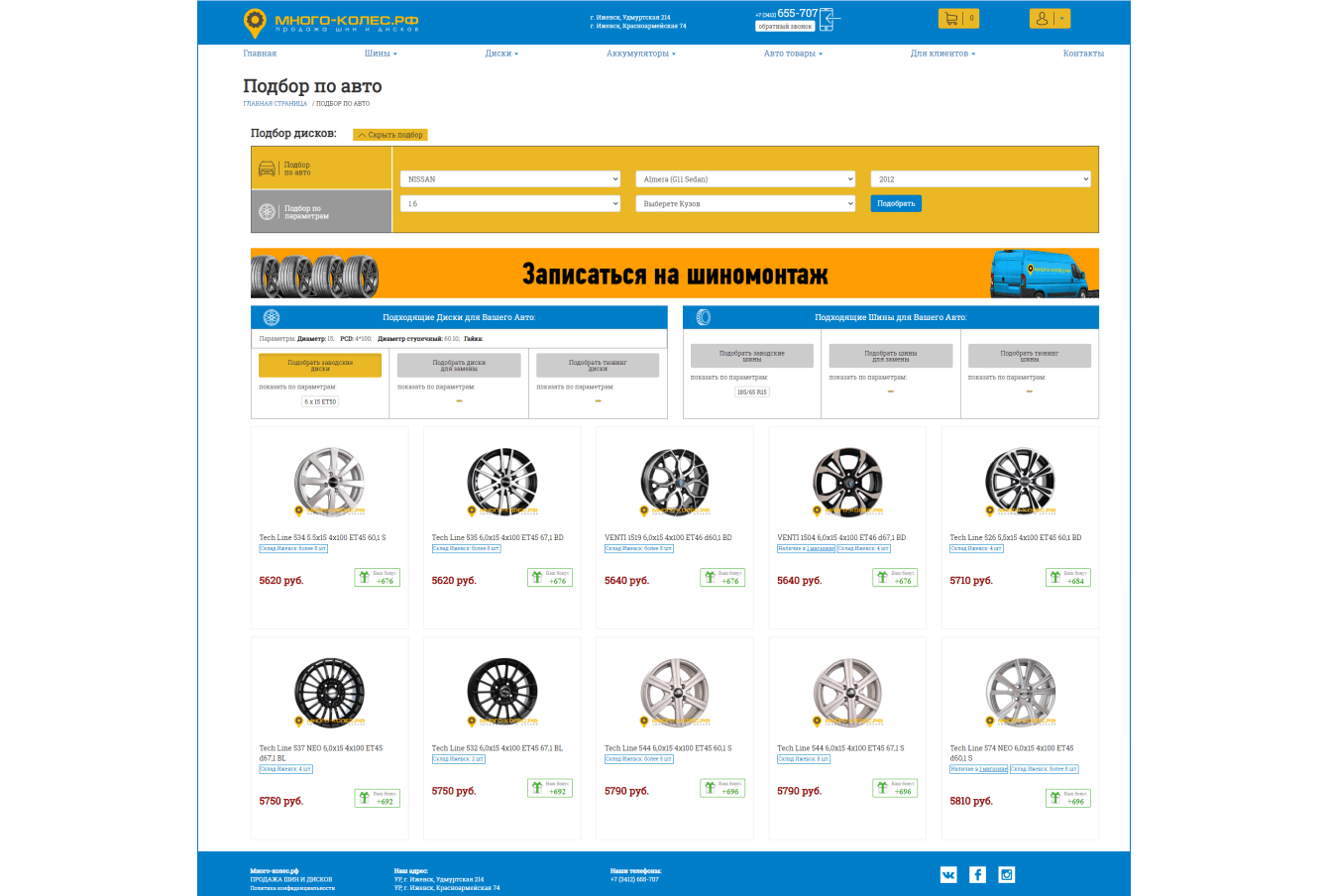Collapse the selector with 'Скрыть подбор'
Screen dimensions: 1328x896
point(390,135)
